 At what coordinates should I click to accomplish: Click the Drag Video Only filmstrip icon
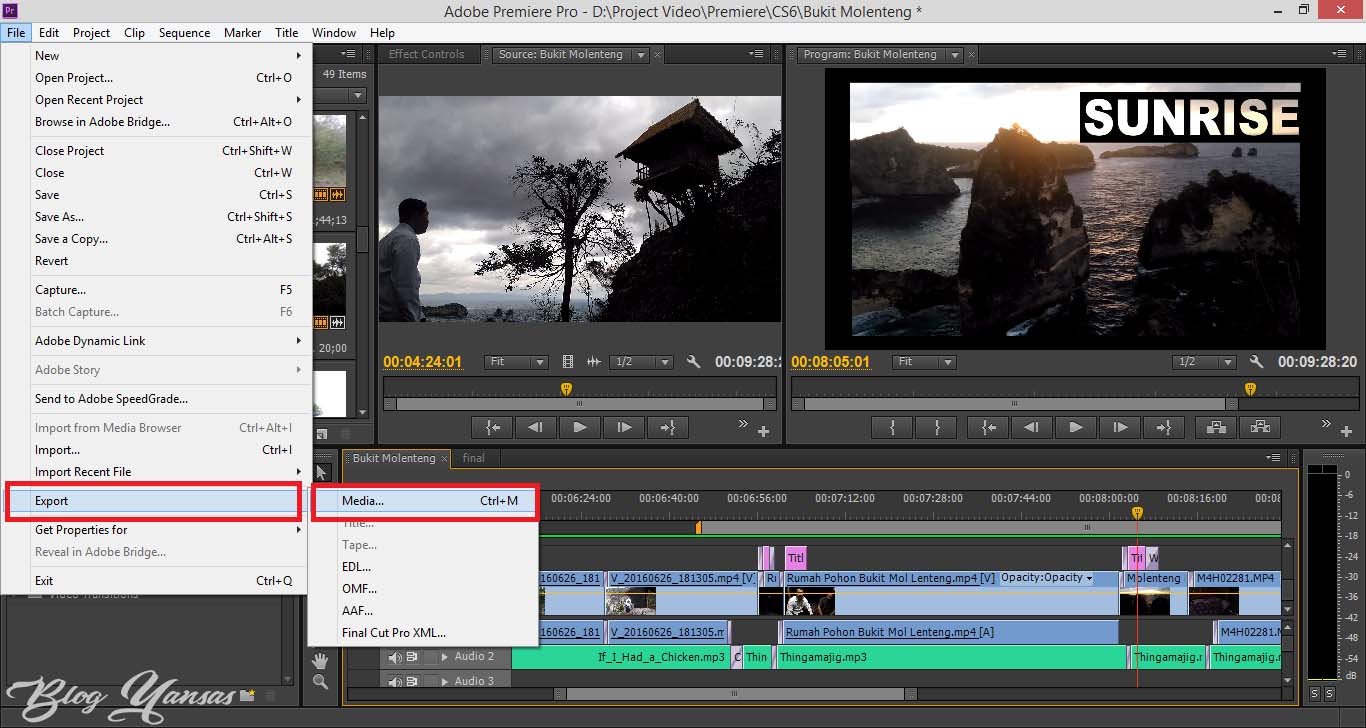[x=568, y=361]
